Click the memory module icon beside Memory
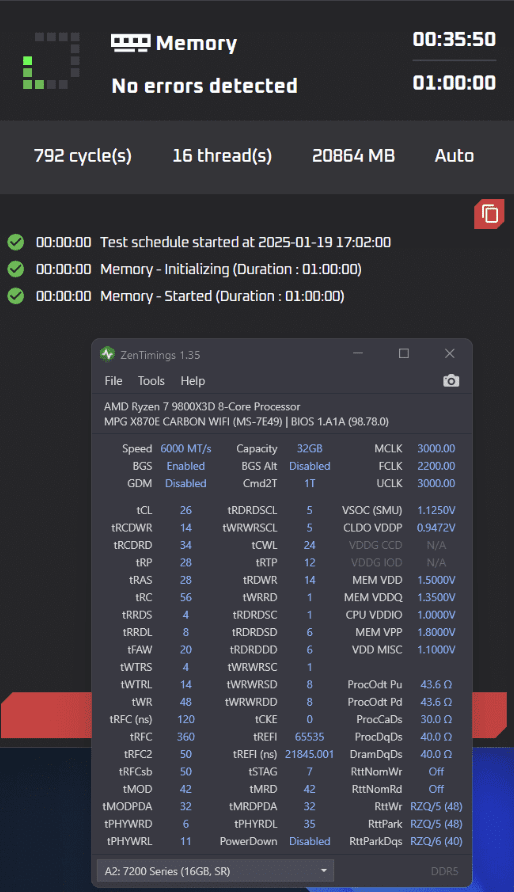Screen dimensions: 514x892 tap(130, 43)
